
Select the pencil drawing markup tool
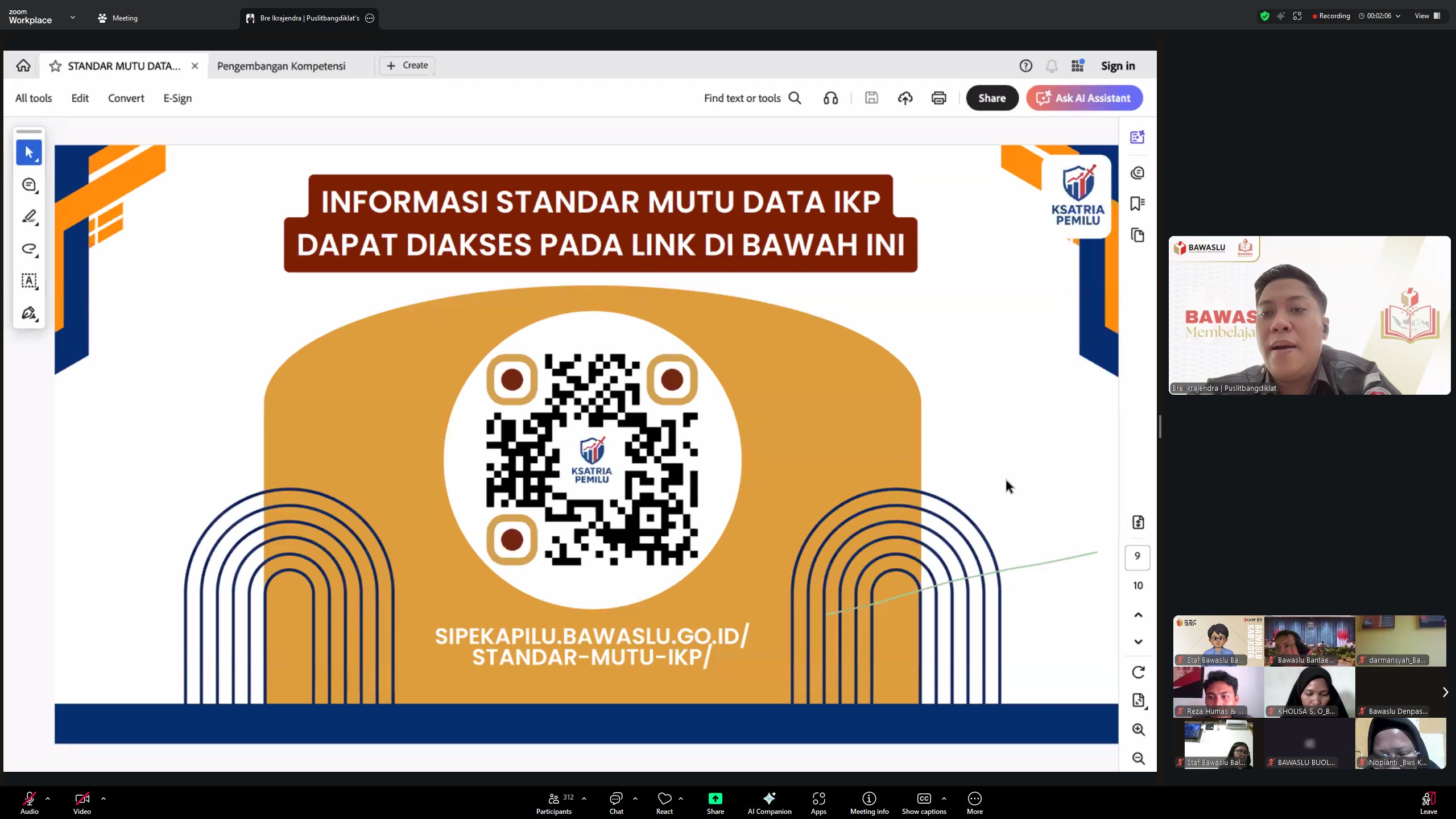pyautogui.click(x=29, y=217)
